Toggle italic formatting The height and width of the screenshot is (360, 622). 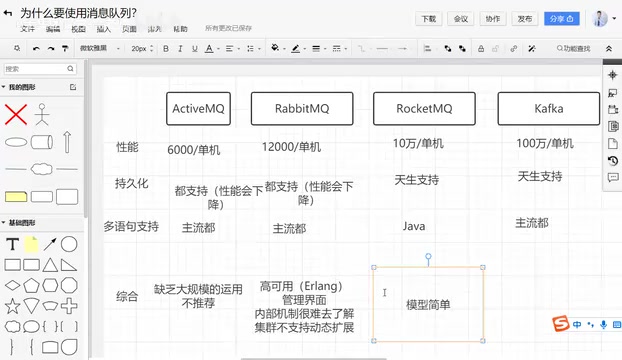(x=180, y=48)
